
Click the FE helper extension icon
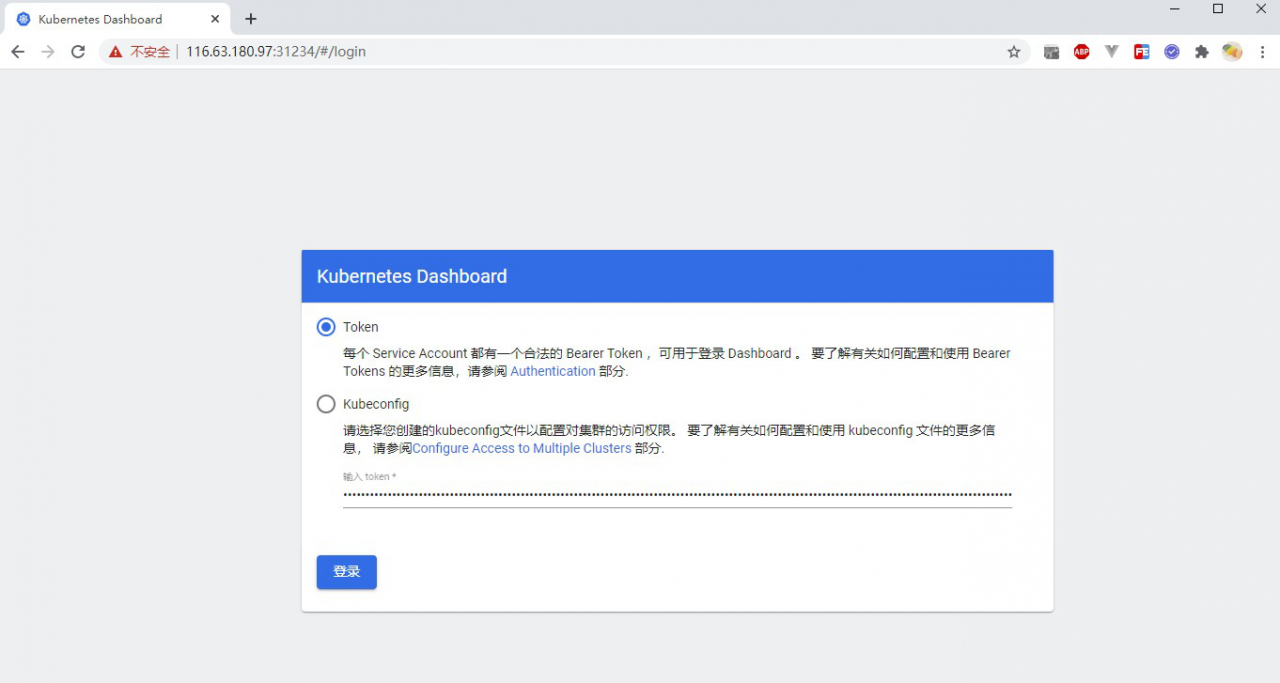(1141, 51)
